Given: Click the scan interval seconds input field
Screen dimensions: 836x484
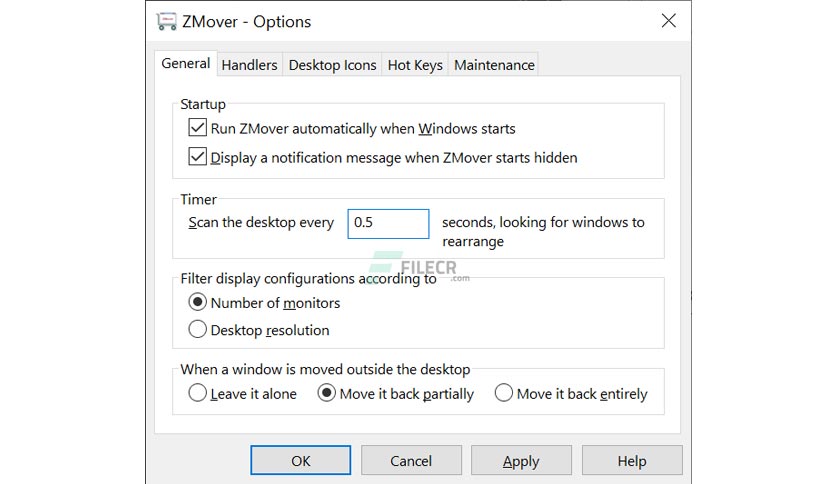Looking at the screenshot, I should [388, 223].
